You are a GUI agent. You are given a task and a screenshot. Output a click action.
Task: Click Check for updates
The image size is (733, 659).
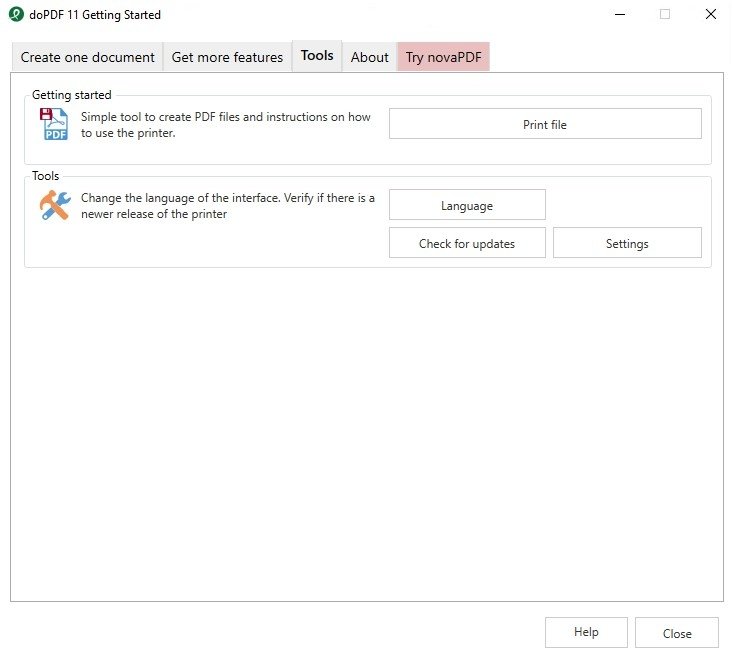pos(467,243)
